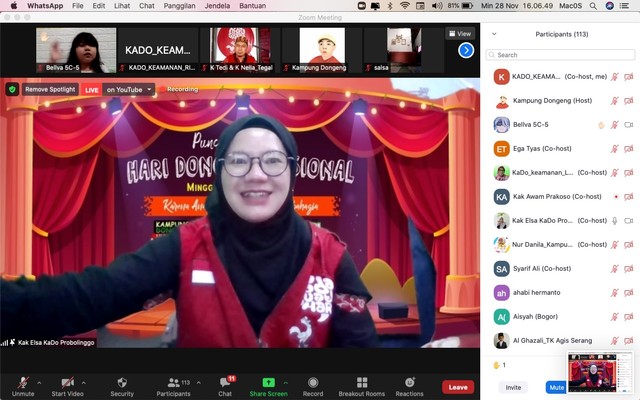Click the Bluetooth icon in menu bar
Screen dimensions: 640x400
[x=390, y=6]
